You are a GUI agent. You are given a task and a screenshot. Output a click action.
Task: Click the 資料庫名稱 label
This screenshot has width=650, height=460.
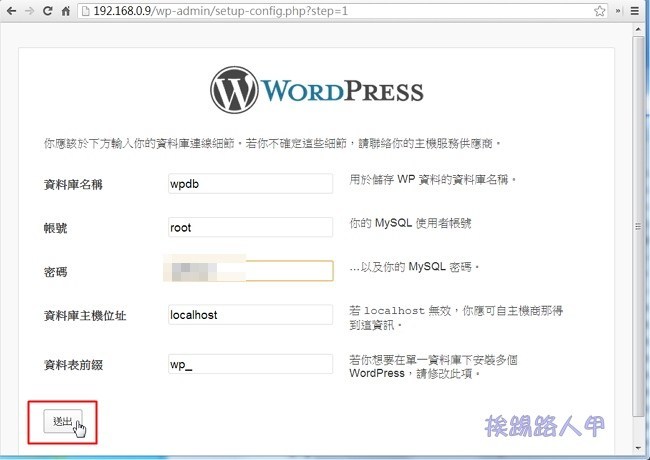click(x=73, y=184)
